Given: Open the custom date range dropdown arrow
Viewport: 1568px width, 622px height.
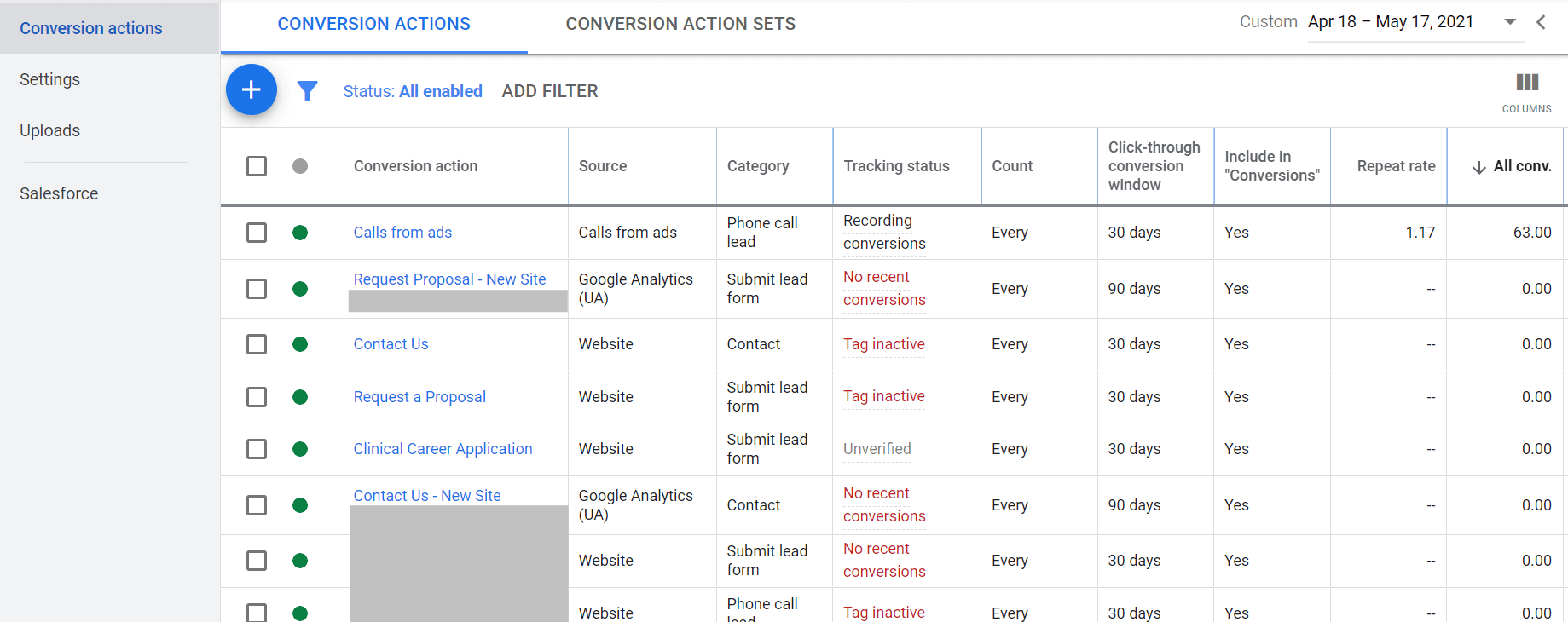Looking at the screenshot, I should coord(1510,22).
